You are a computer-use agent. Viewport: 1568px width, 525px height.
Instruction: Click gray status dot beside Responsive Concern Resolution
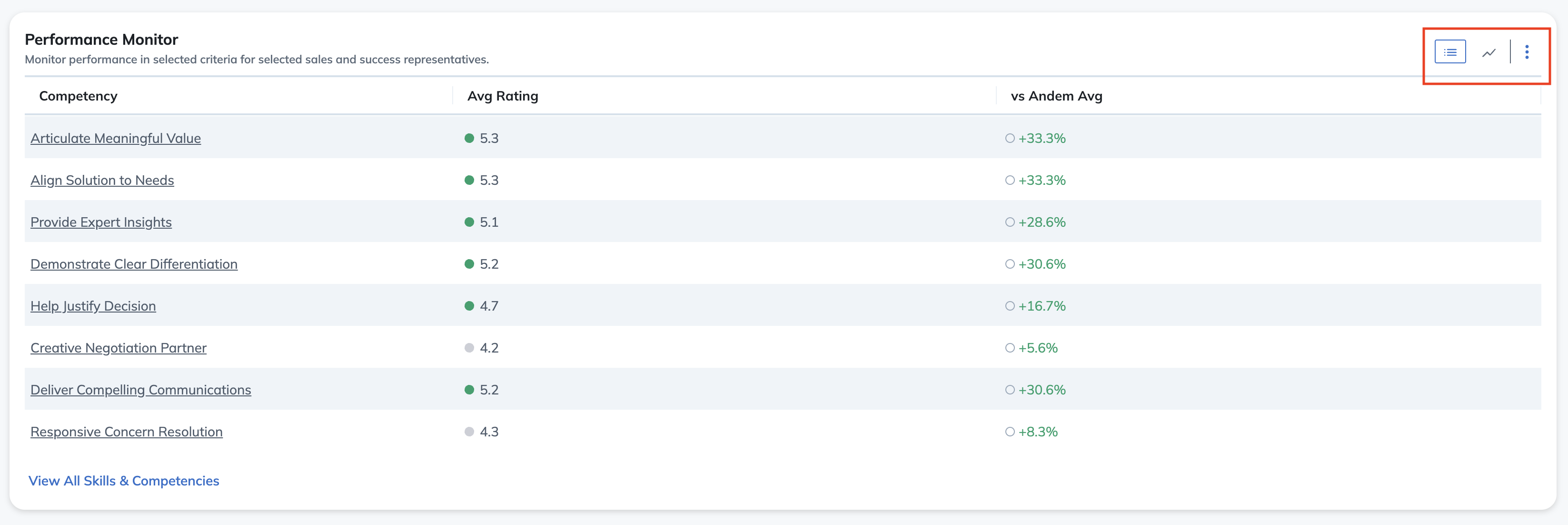pos(469,432)
